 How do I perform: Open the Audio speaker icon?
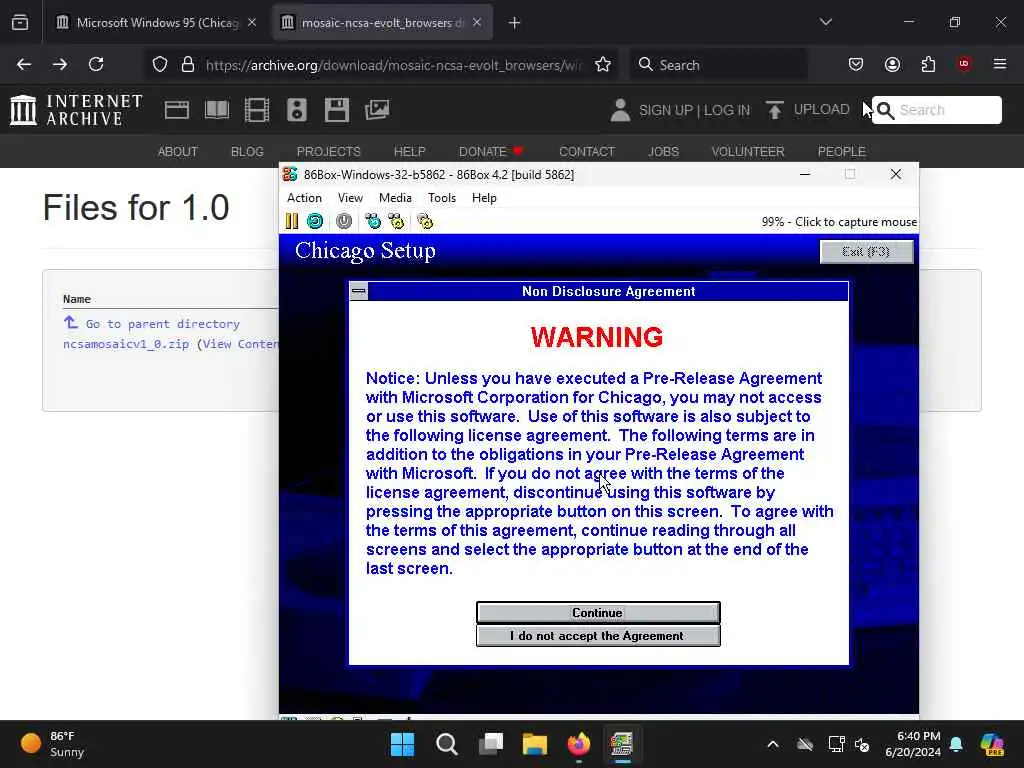tap(296, 110)
